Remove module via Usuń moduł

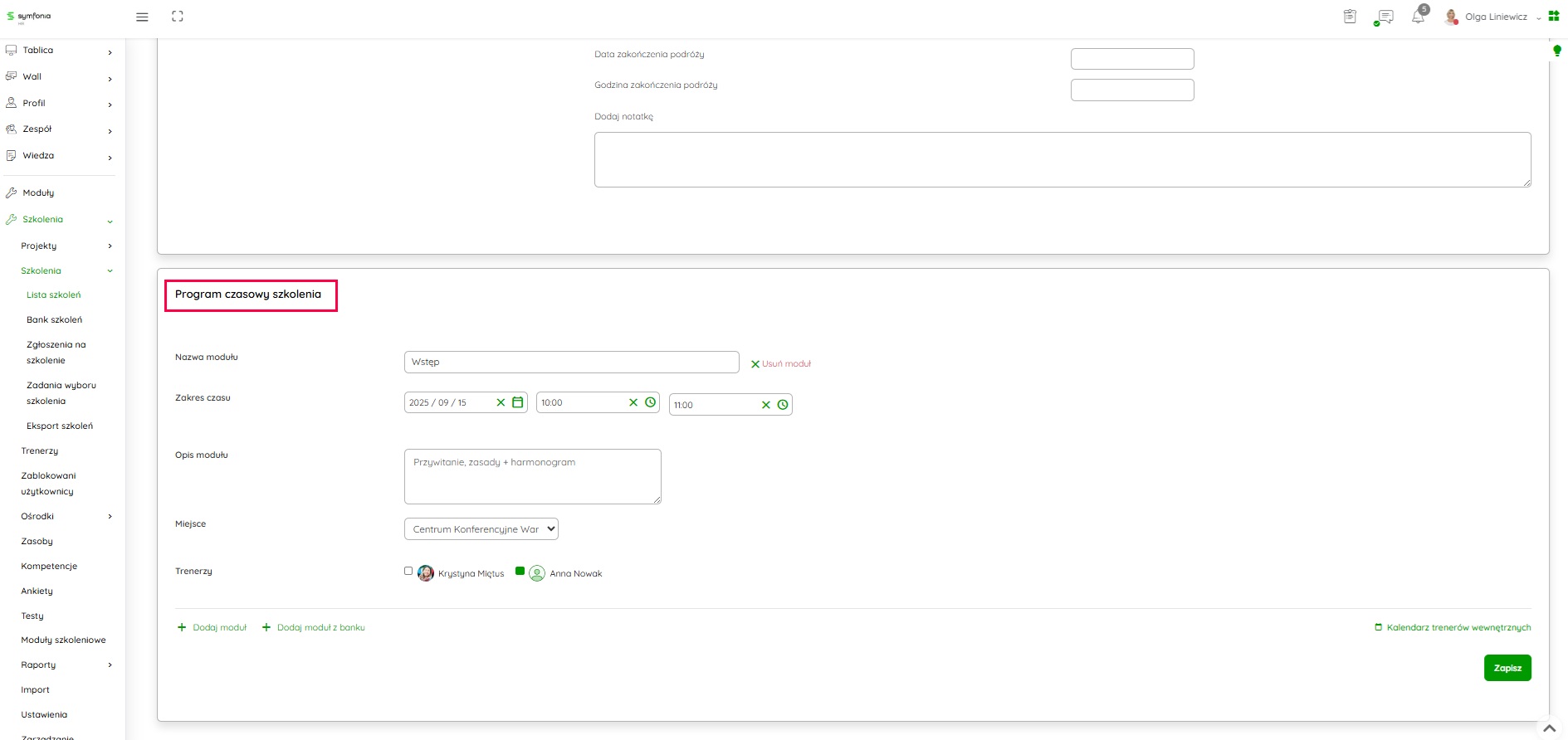pos(781,364)
